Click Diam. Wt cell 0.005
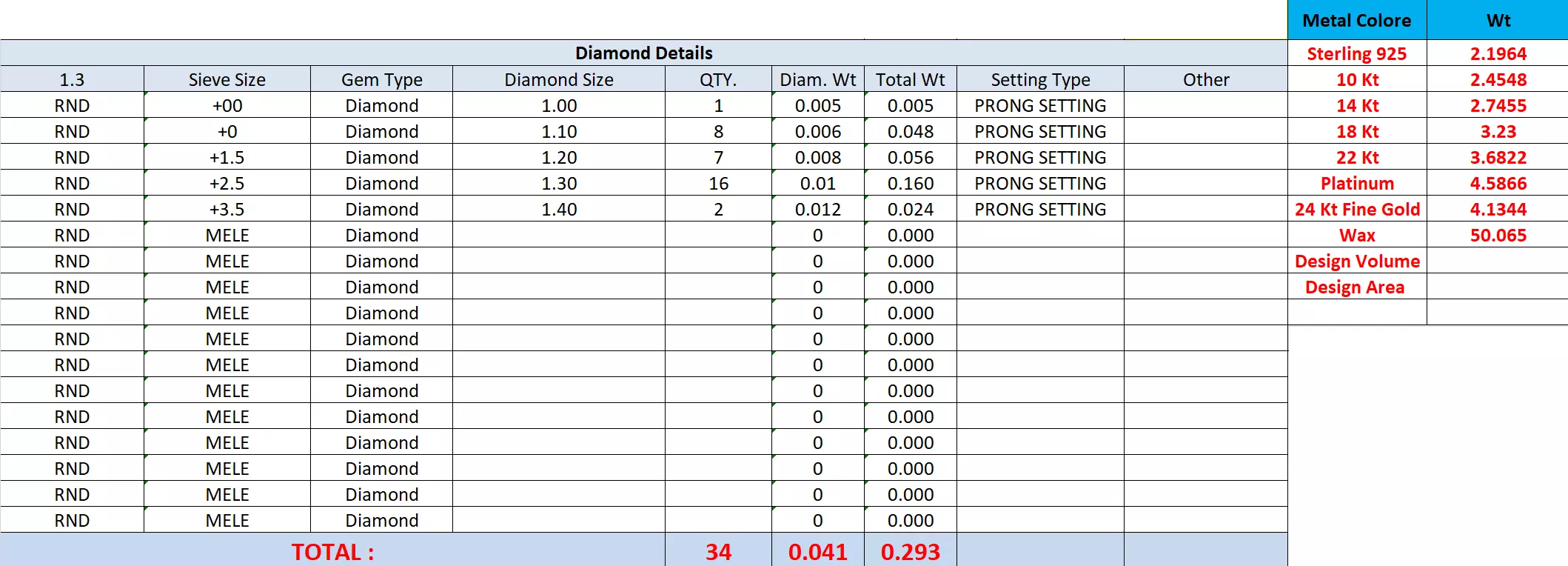 [x=818, y=105]
